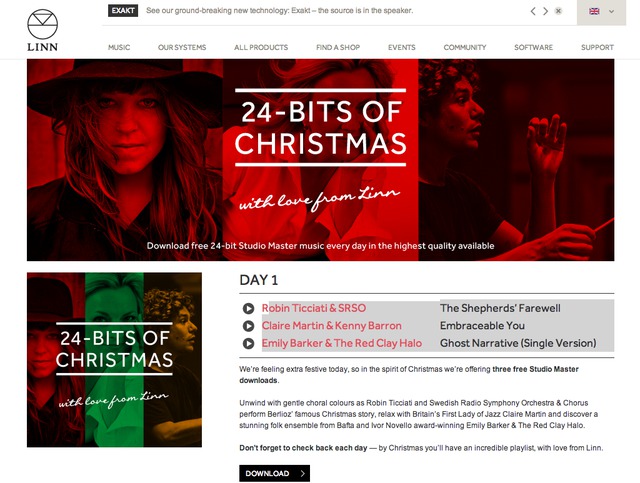This screenshot has width=640, height=483.
Task: Dismiss the Exakt announcement bar
Action: tap(558, 11)
